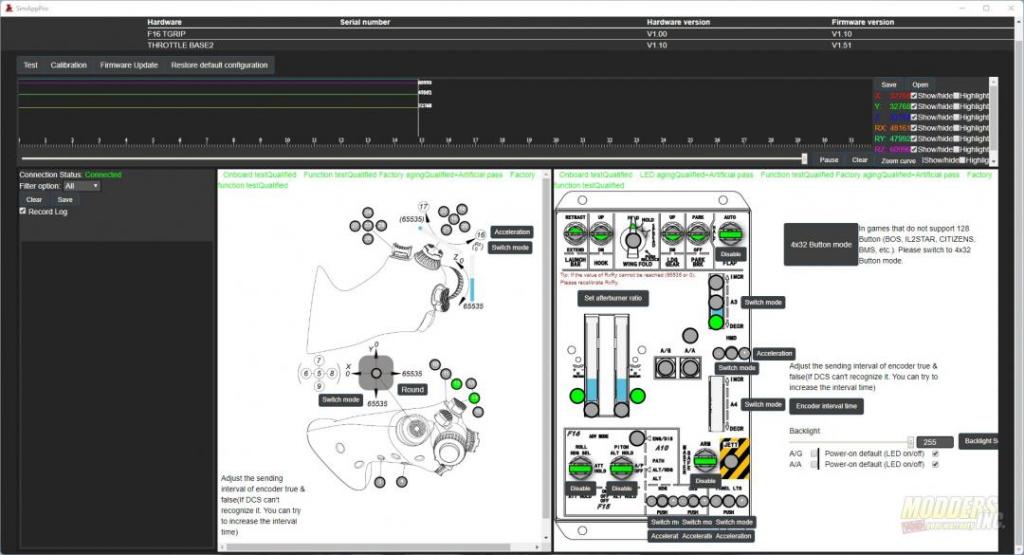
Task: Click the ARM switch beside the JETT button
Action: point(704,461)
